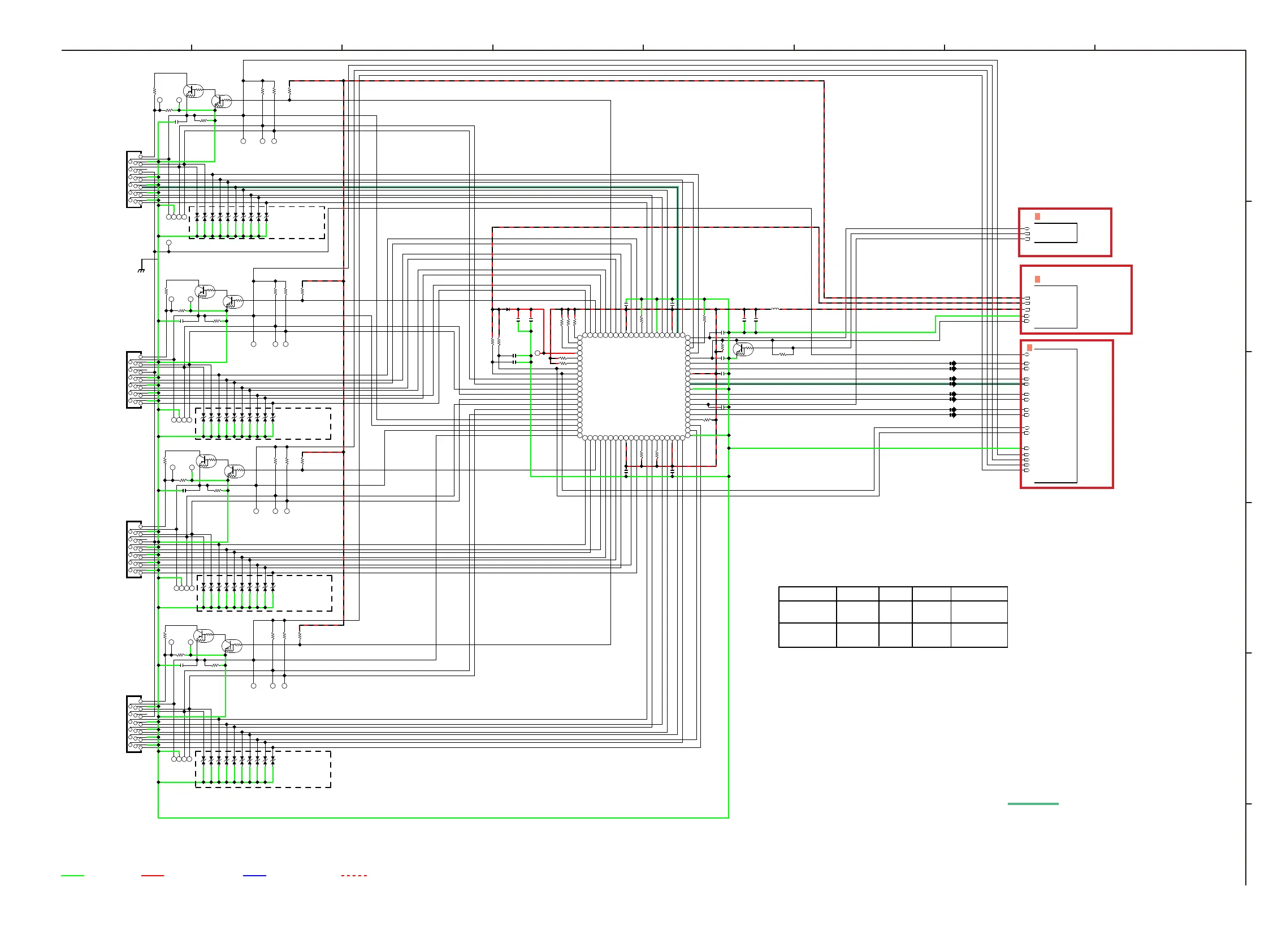This screenshot has width=1282, height=952.
Task: Select the upper-left transistor of the bottommost transistor pair
Action: [x=203, y=635]
